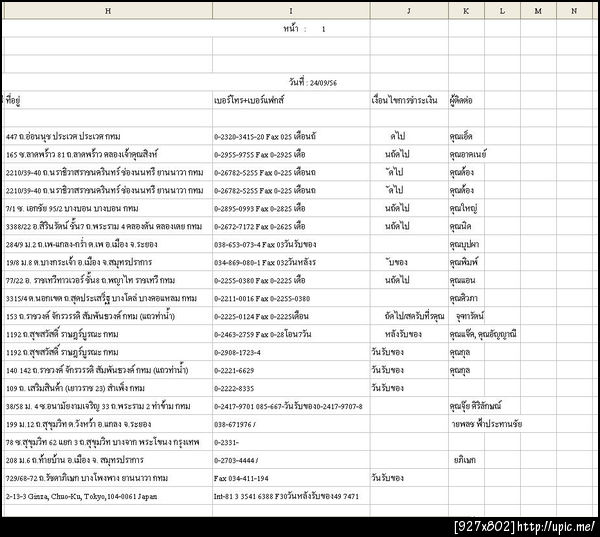
Task: Click phone cell starting '0-2417-9701'
Action: pos(291,406)
